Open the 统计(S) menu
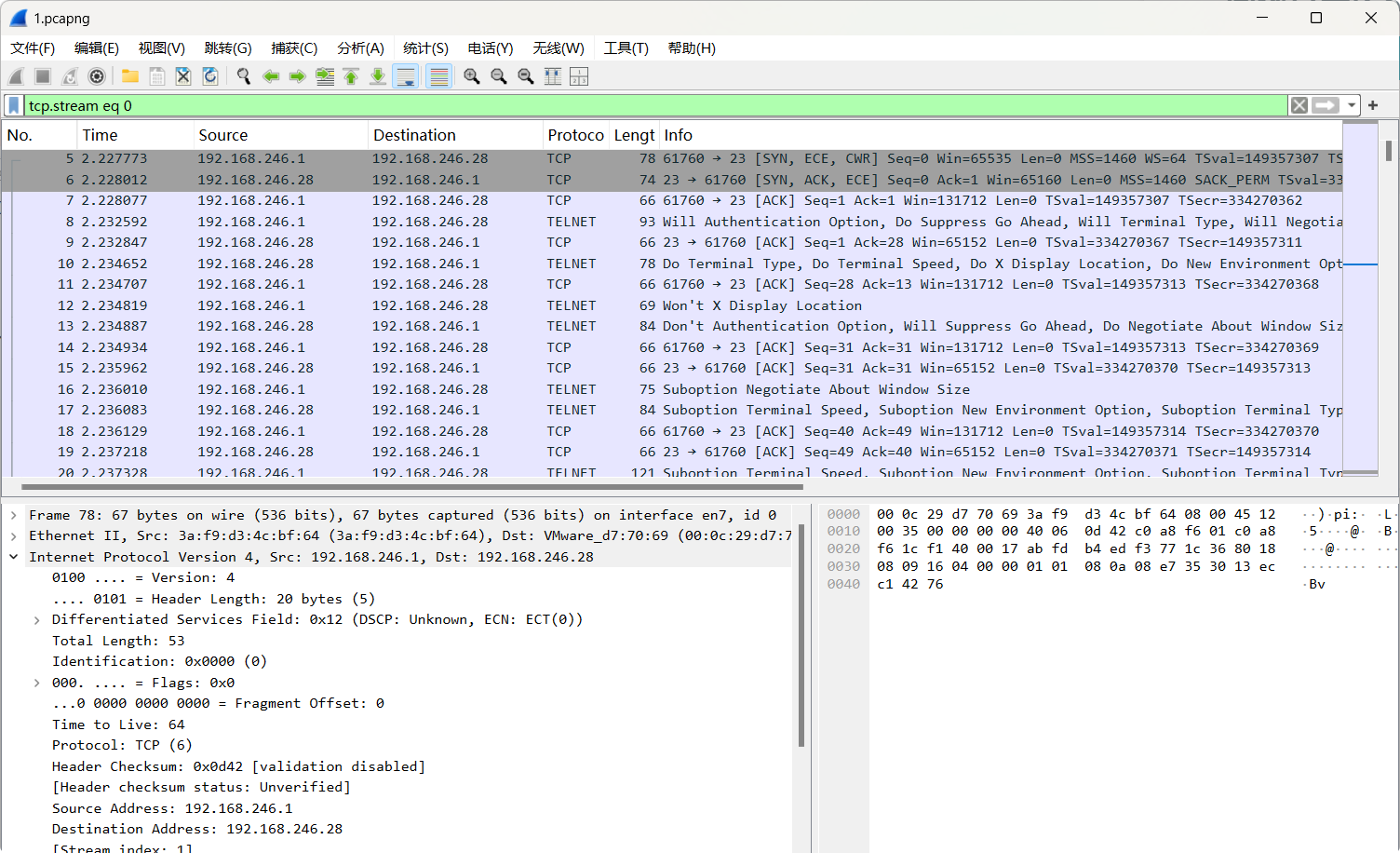1400x853 pixels. coord(425,48)
